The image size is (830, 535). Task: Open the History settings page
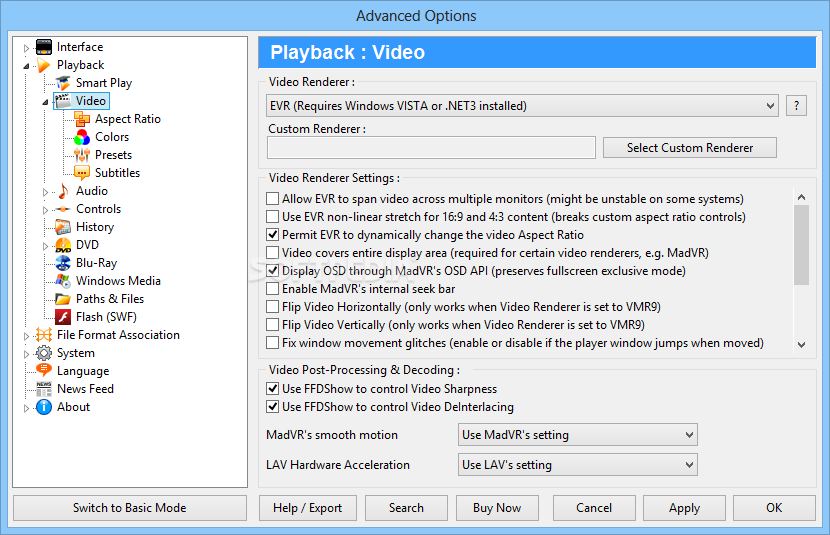[x=95, y=227]
